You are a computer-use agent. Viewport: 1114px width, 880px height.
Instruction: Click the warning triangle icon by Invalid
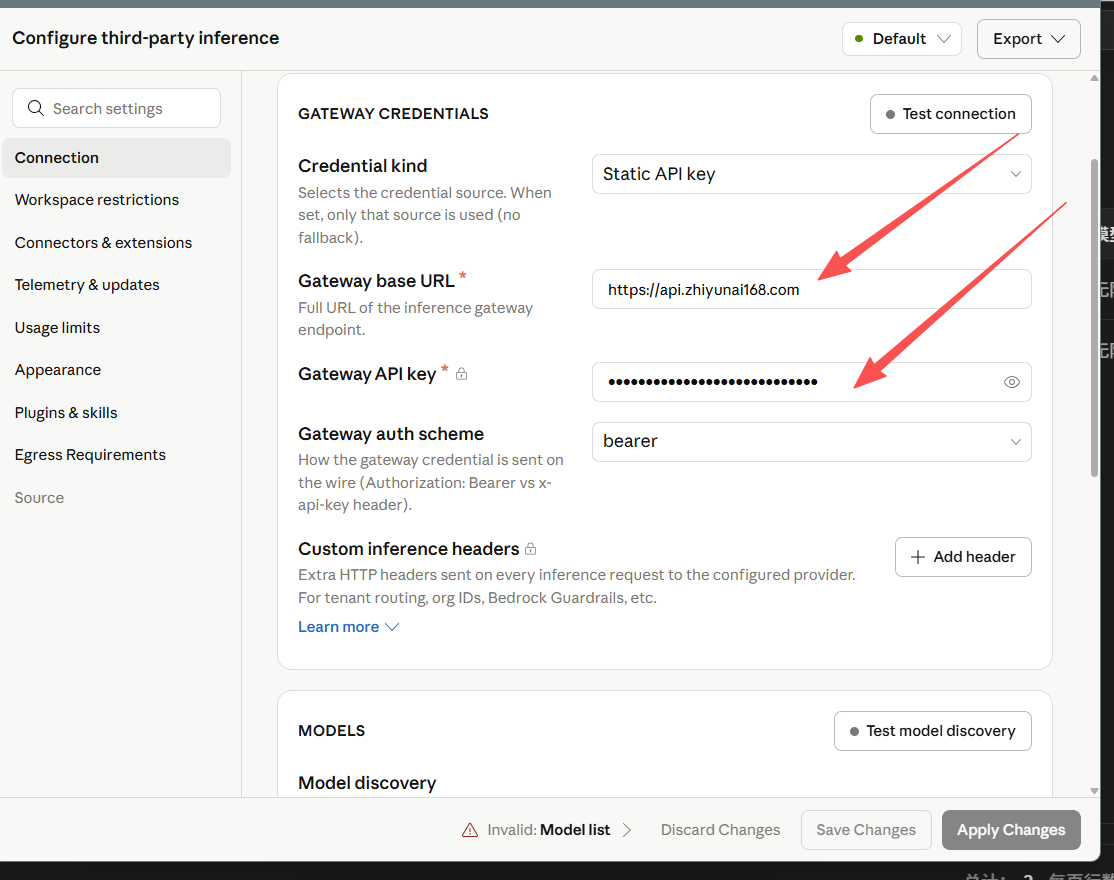[470, 830]
